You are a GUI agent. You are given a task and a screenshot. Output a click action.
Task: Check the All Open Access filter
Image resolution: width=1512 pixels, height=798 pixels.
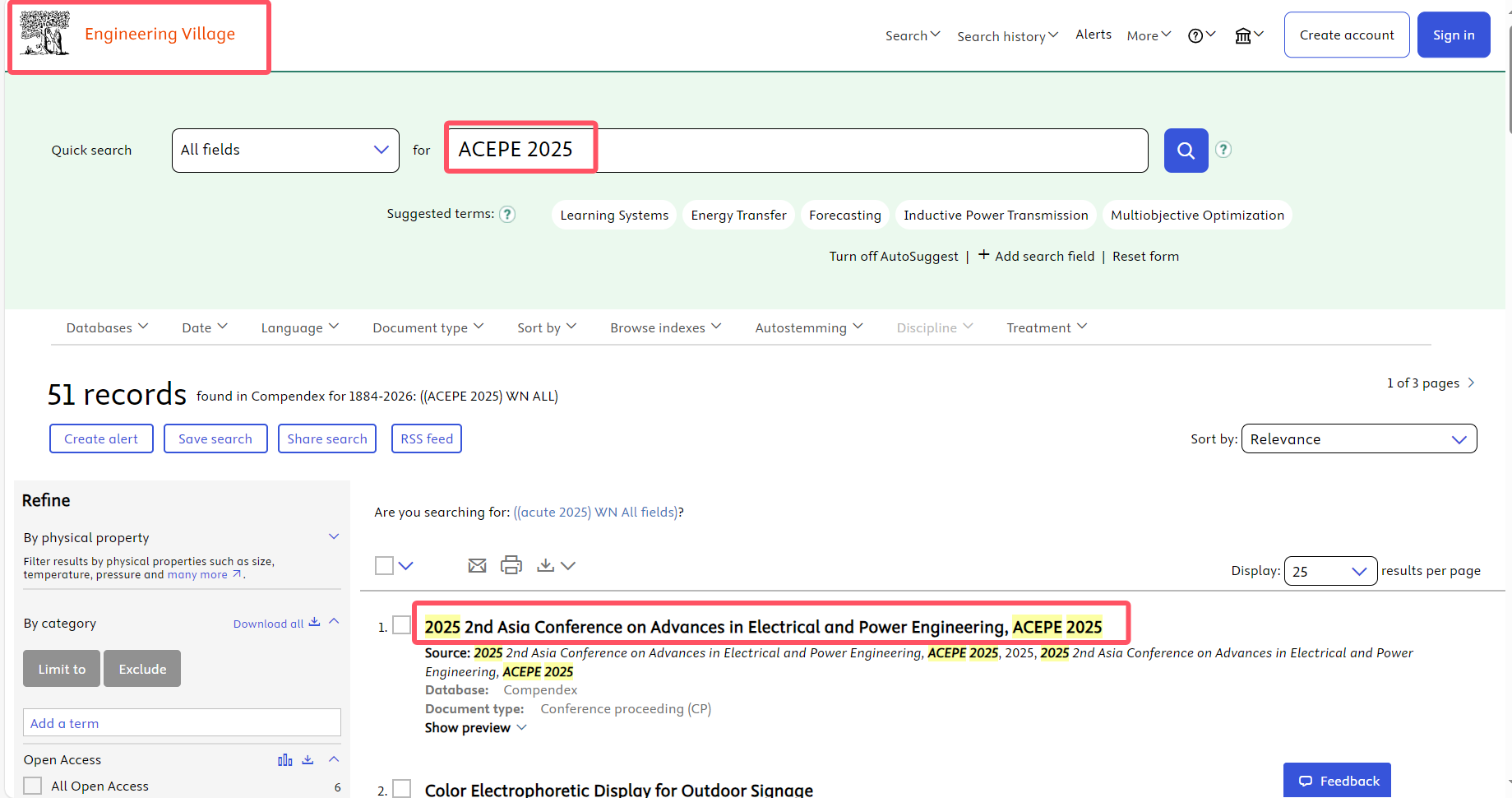coord(33,786)
